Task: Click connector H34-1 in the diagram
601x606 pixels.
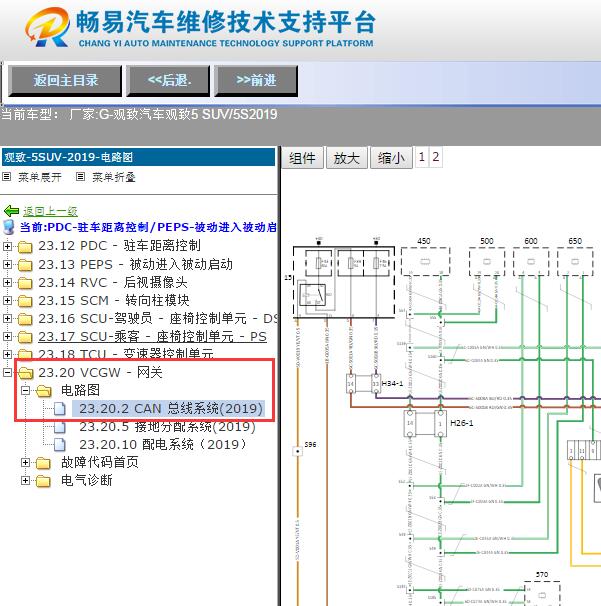Action: click(x=364, y=384)
